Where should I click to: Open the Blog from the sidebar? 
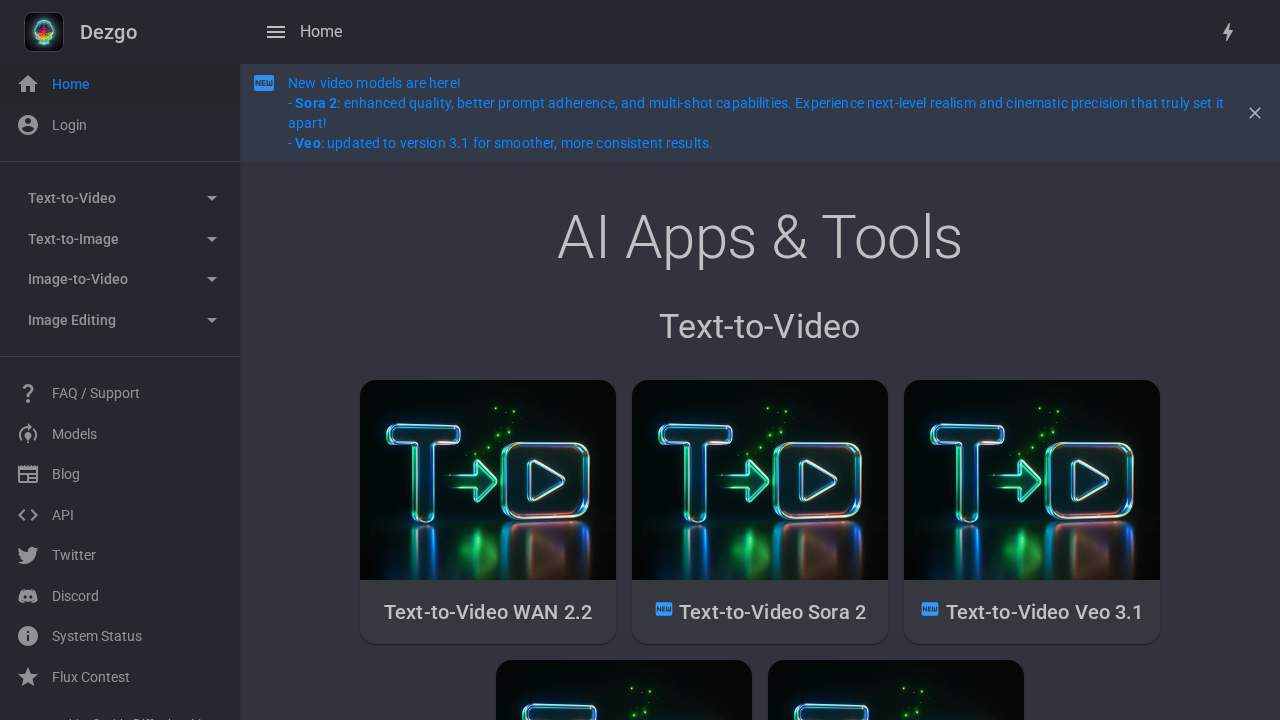click(x=66, y=474)
